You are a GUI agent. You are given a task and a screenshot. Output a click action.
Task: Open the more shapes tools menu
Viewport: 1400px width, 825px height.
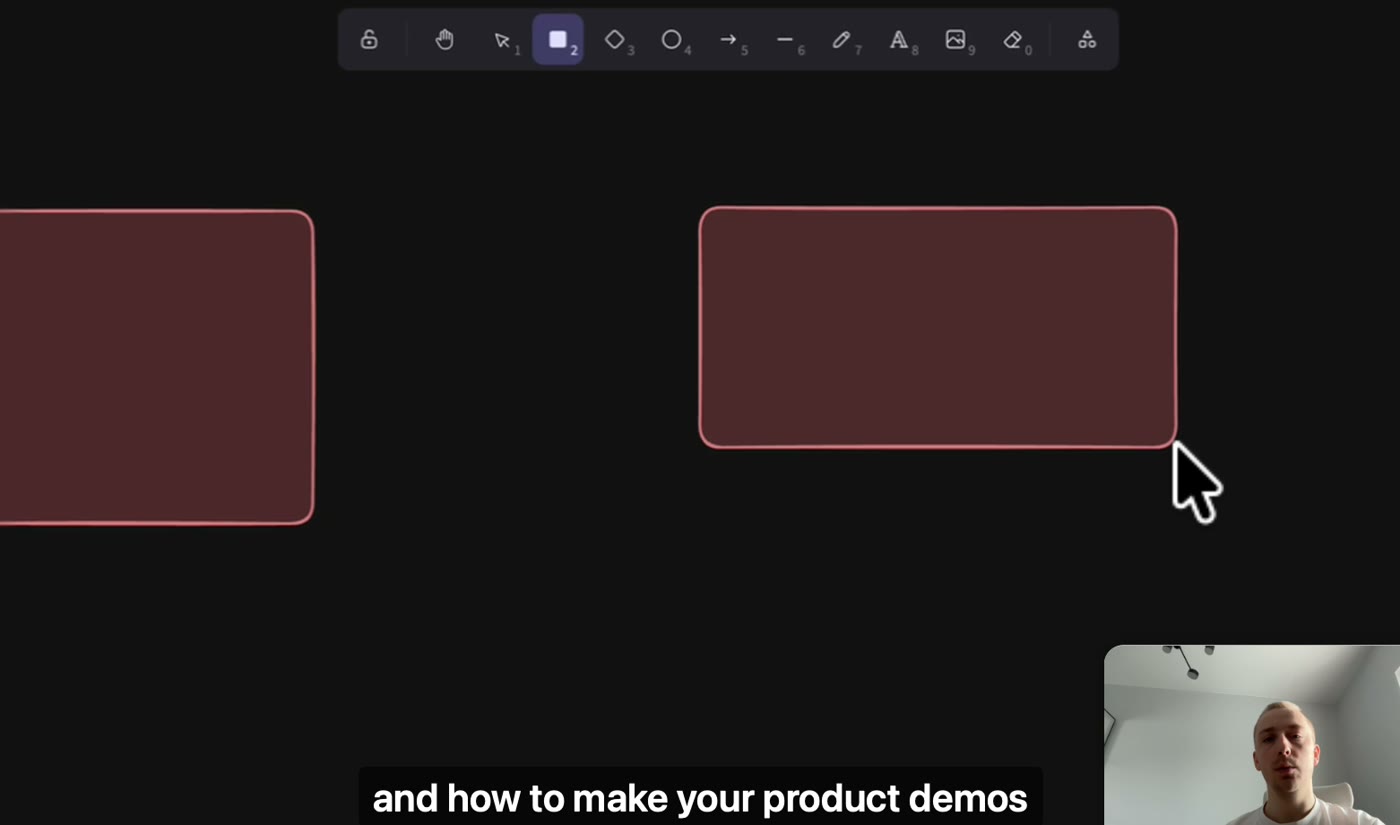click(x=1087, y=40)
